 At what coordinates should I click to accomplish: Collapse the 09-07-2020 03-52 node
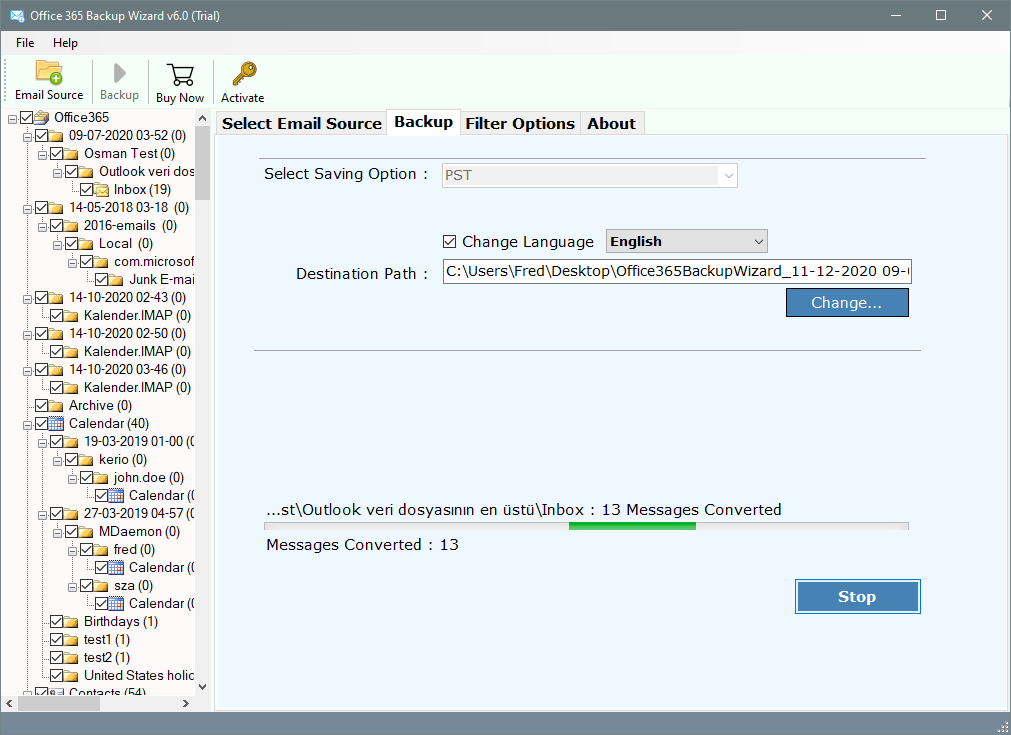27,137
